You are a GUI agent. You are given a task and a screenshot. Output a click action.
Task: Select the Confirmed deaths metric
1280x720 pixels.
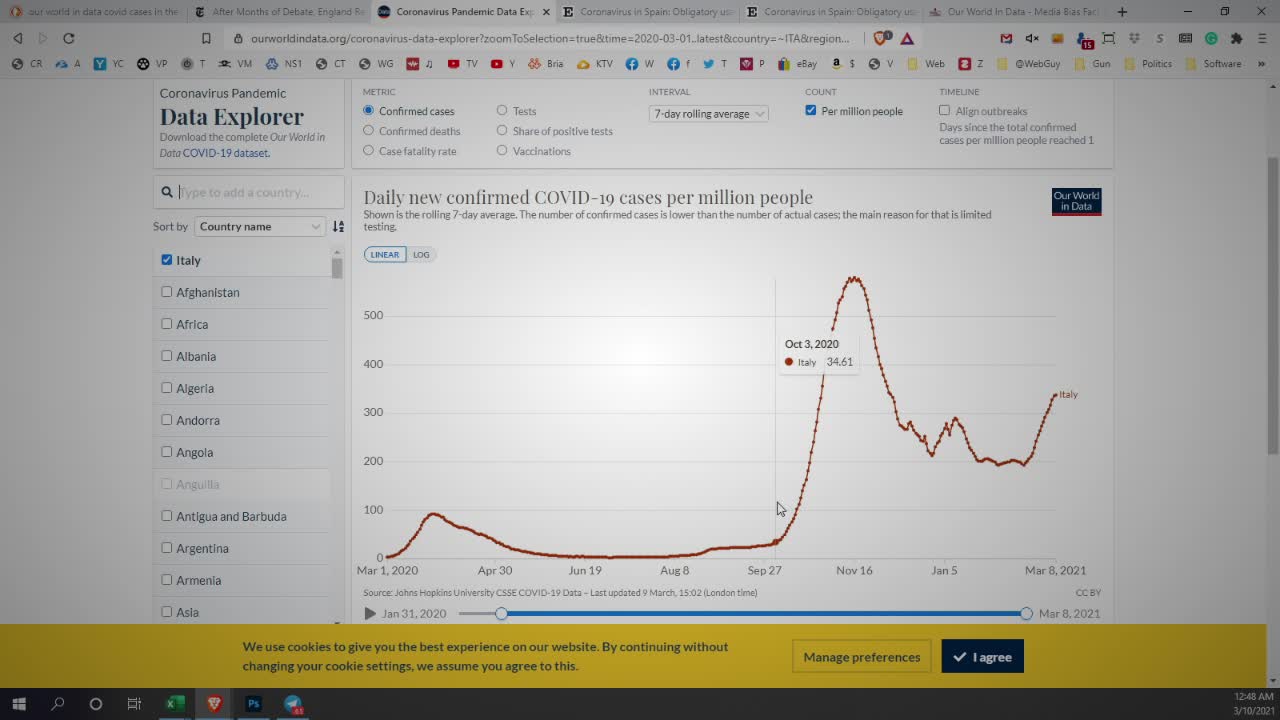[x=411, y=131]
